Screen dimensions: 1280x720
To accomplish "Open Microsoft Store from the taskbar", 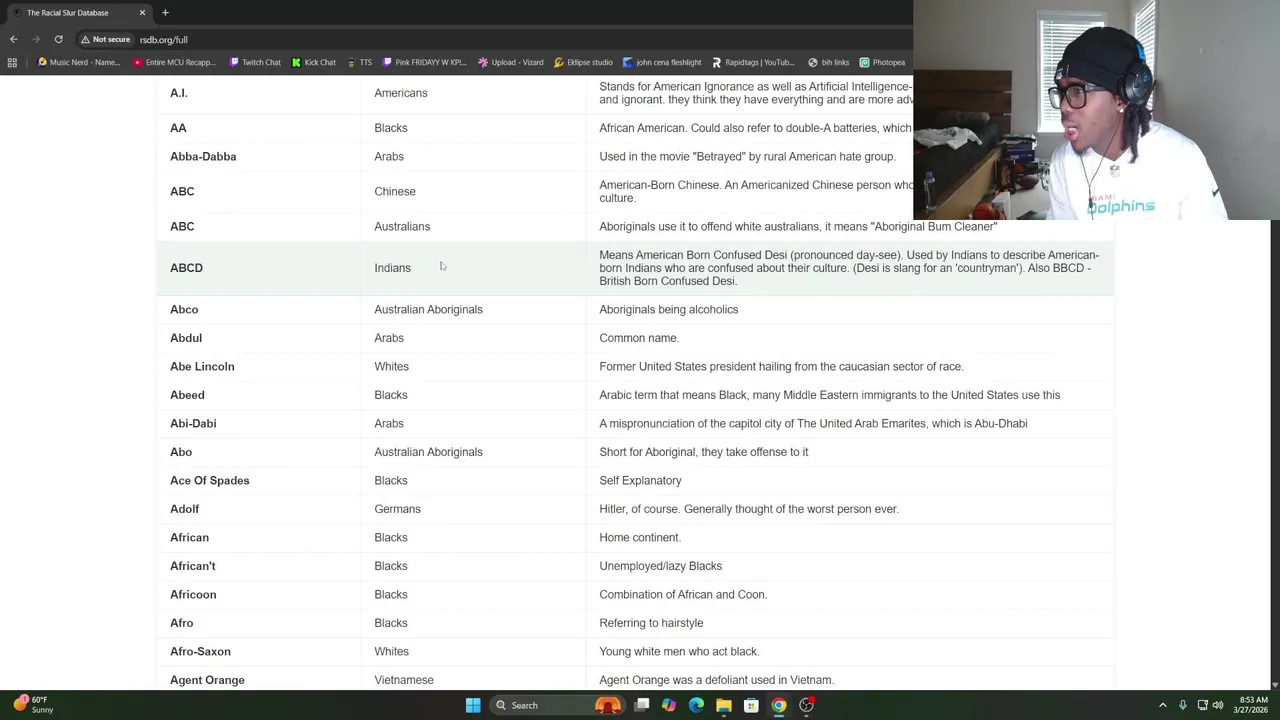I will 751,705.
